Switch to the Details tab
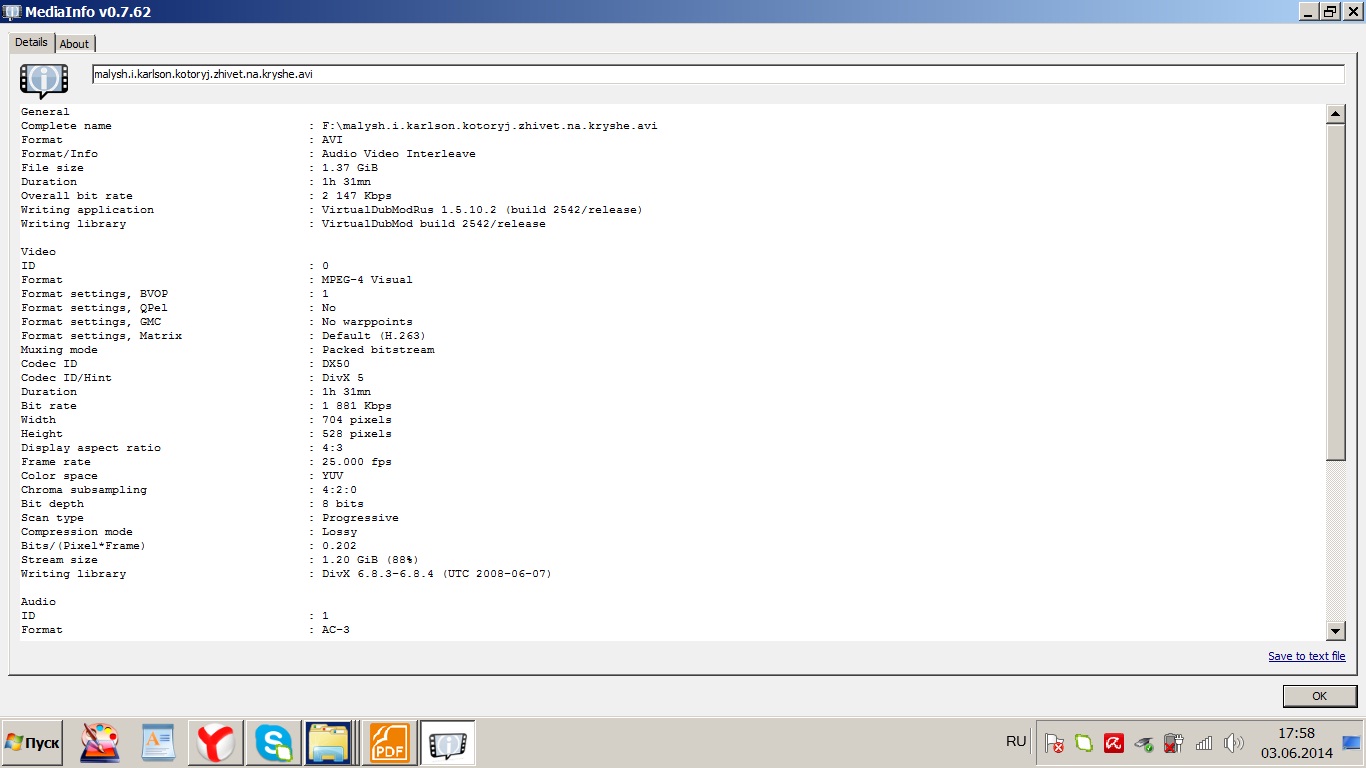Image resolution: width=1366 pixels, height=768 pixels. point(31,43)
